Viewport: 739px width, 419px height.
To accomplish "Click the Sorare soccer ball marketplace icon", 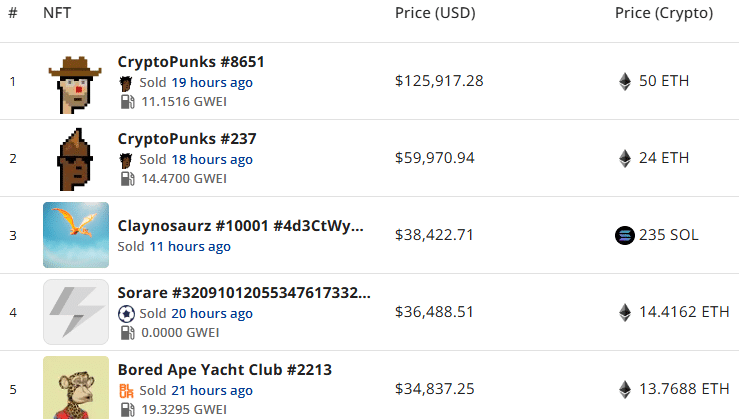I will pyautogui.click(x=126, y=313).
